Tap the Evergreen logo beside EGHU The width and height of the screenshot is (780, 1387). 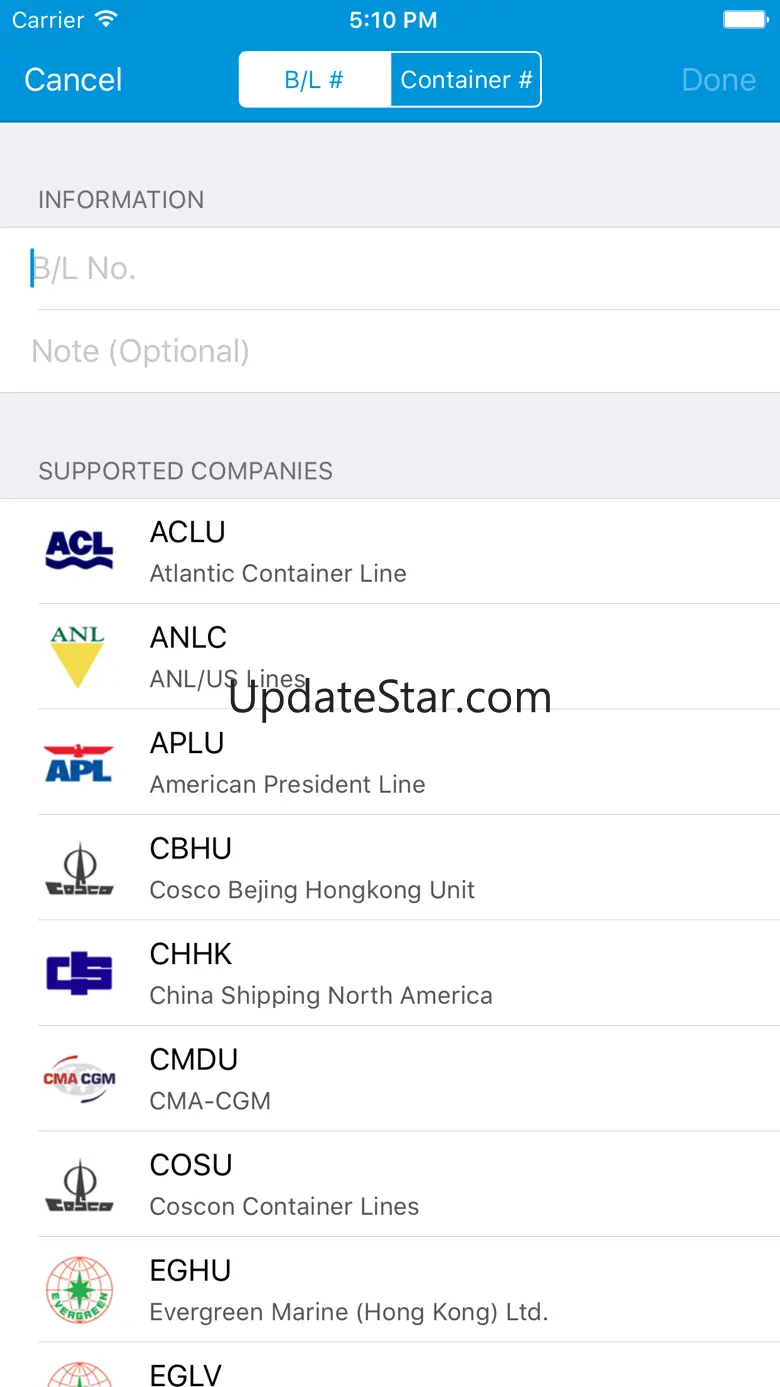coord(79,1290)
